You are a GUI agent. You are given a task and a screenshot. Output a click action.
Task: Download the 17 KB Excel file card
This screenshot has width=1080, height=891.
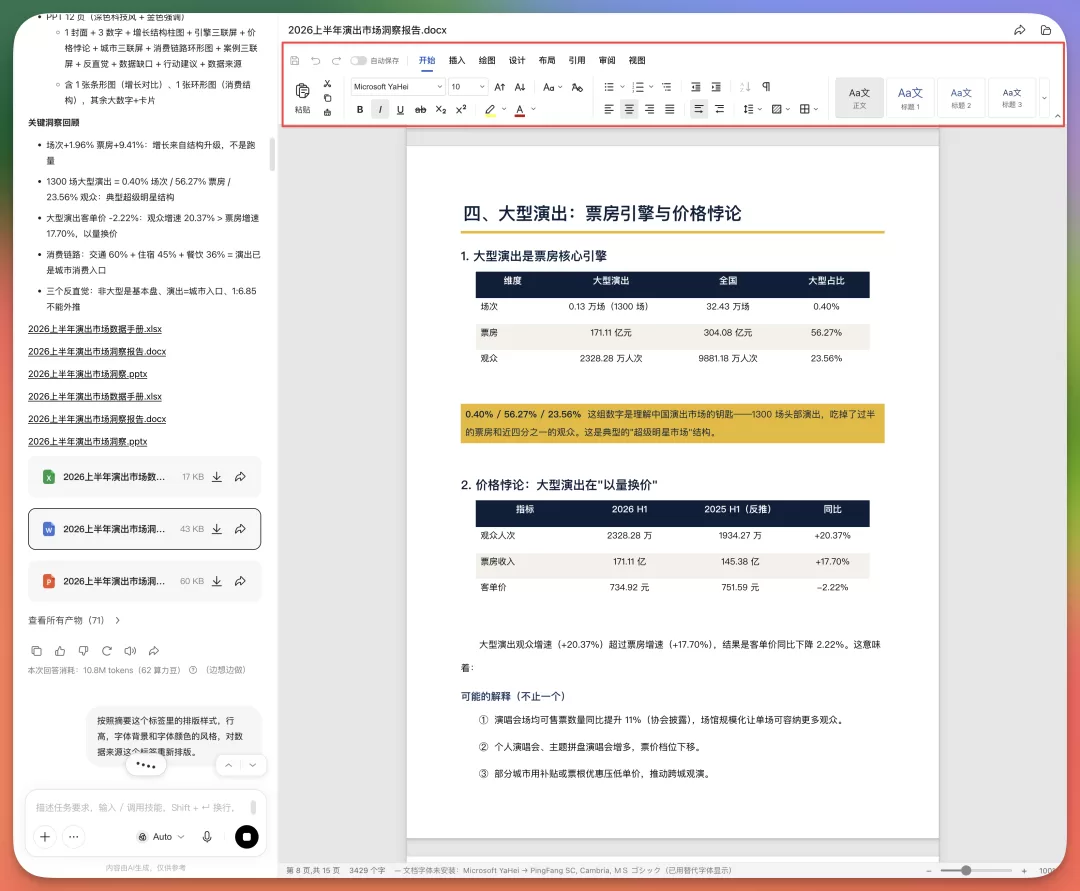(217, 476)
